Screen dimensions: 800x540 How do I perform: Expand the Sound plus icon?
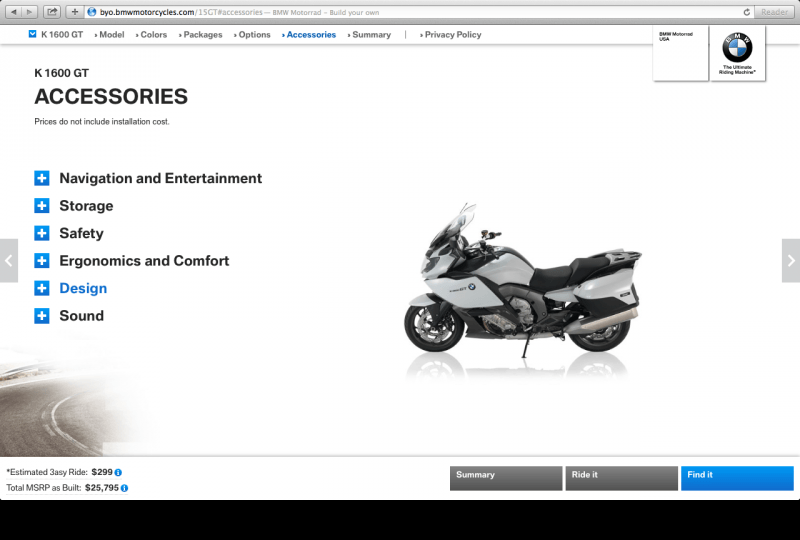pos(42,316)
